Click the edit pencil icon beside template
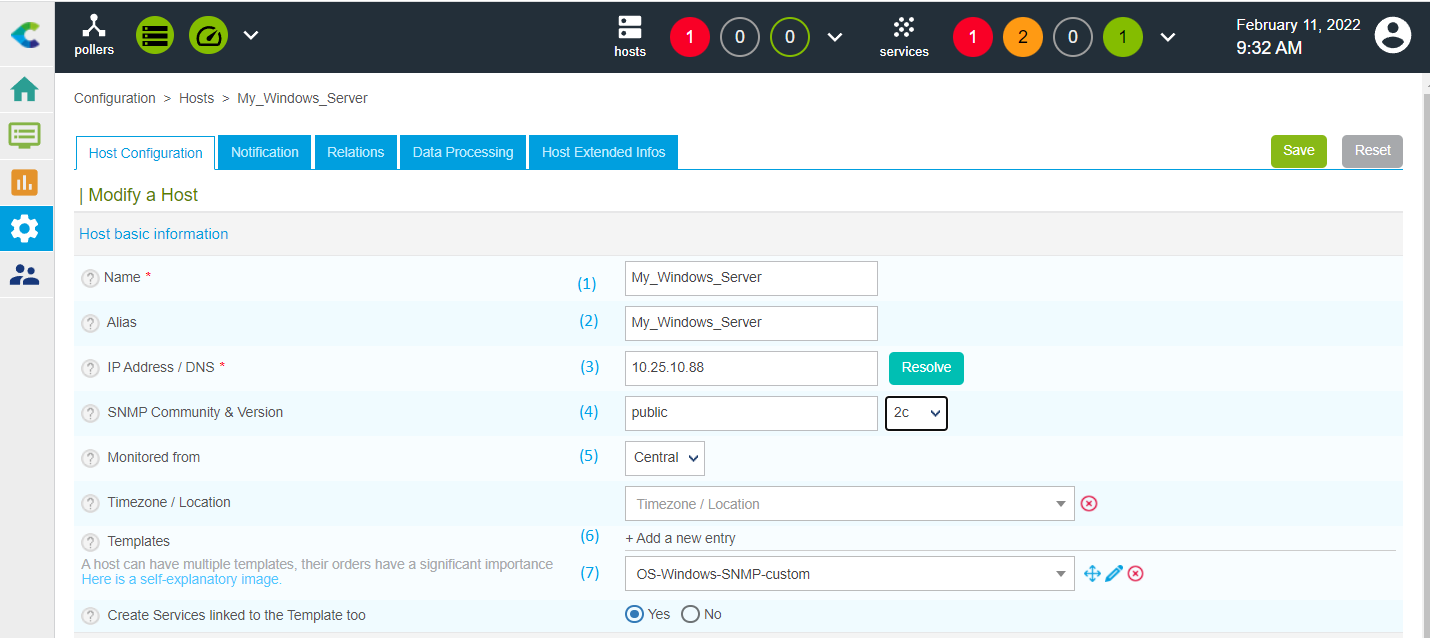 (1114, 573)
